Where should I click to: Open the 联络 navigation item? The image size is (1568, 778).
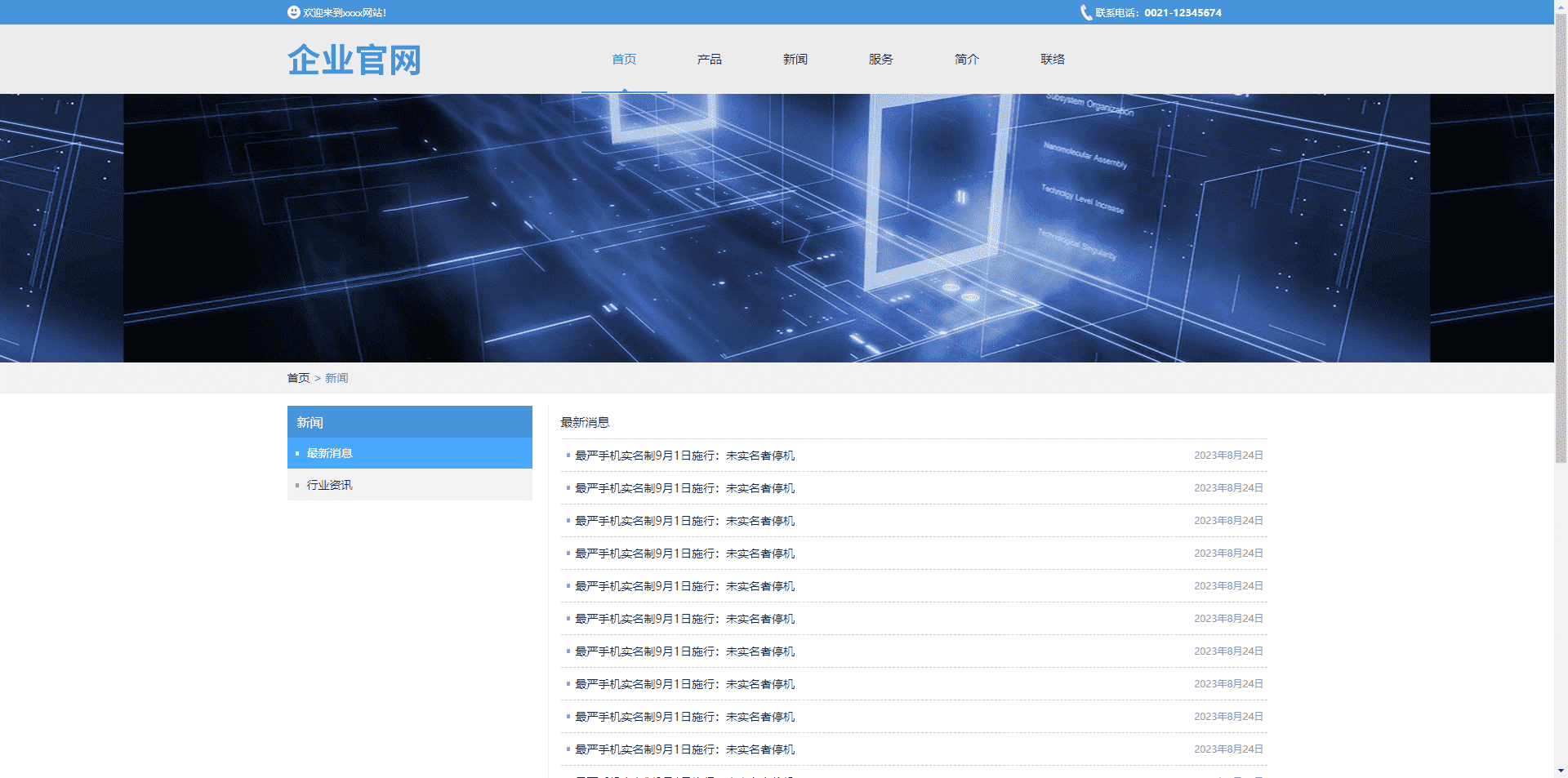pos(1053,59)
